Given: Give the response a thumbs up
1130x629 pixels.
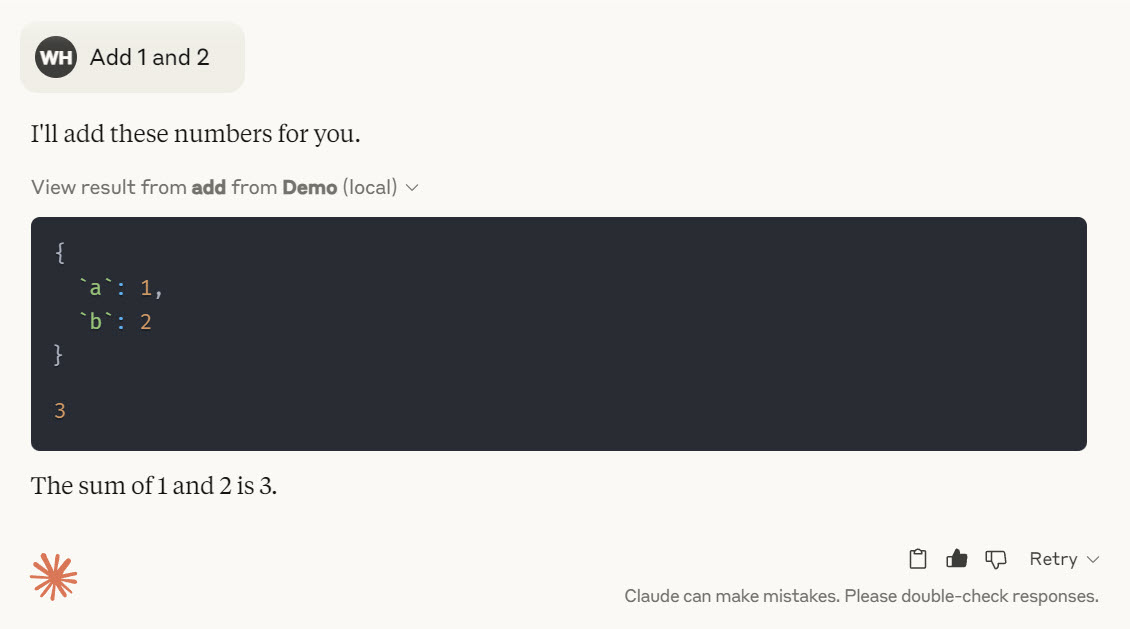Looking at the screenshot, I should (x=956, y=558).
